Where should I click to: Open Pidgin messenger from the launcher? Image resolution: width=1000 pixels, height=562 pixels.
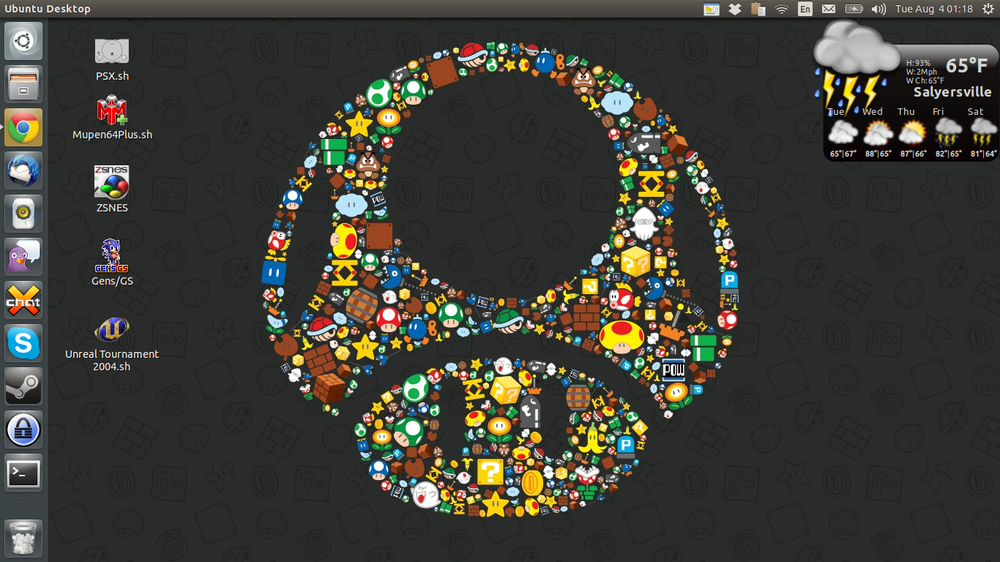24,257
